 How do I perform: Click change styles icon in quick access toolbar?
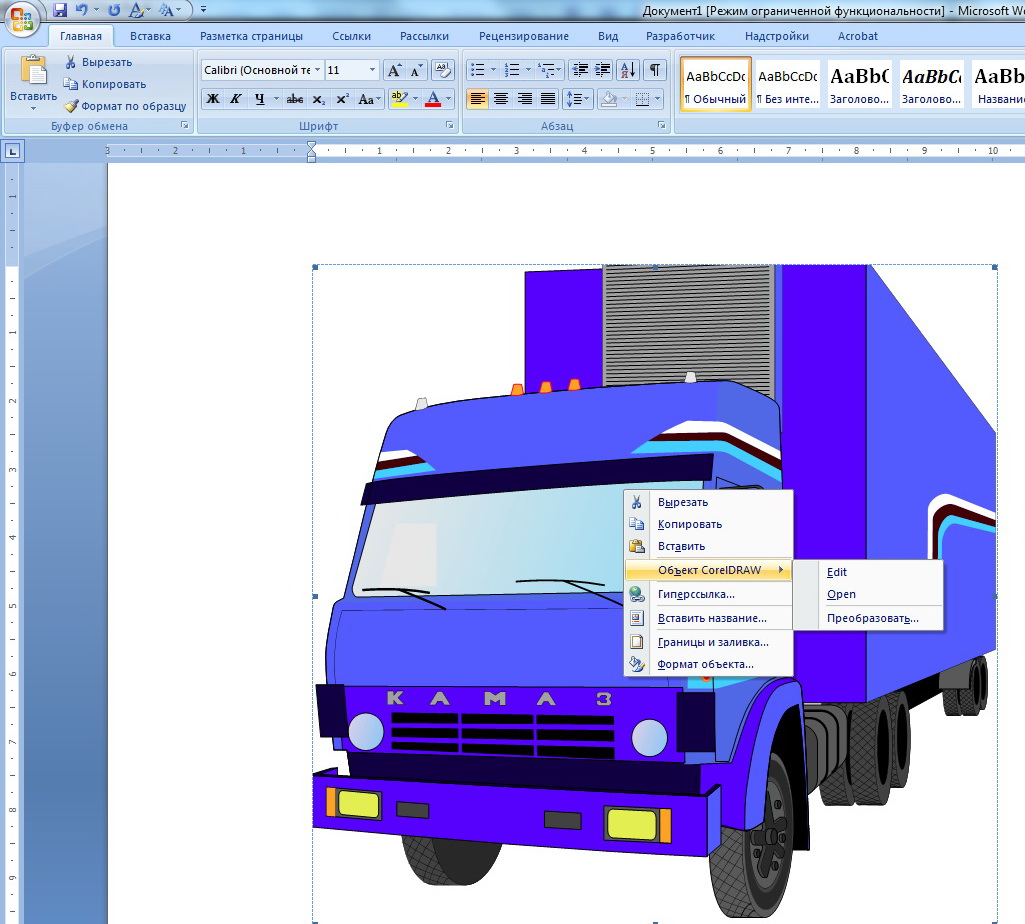[x=166, y=10]
